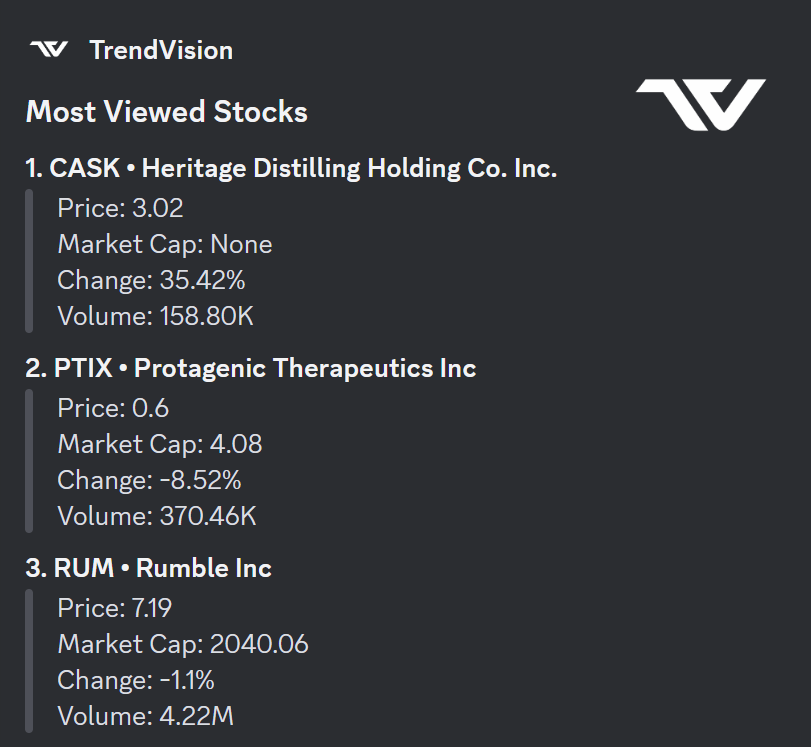Click the TrendVision author name
811x747 pixels.
pos(161,50)
